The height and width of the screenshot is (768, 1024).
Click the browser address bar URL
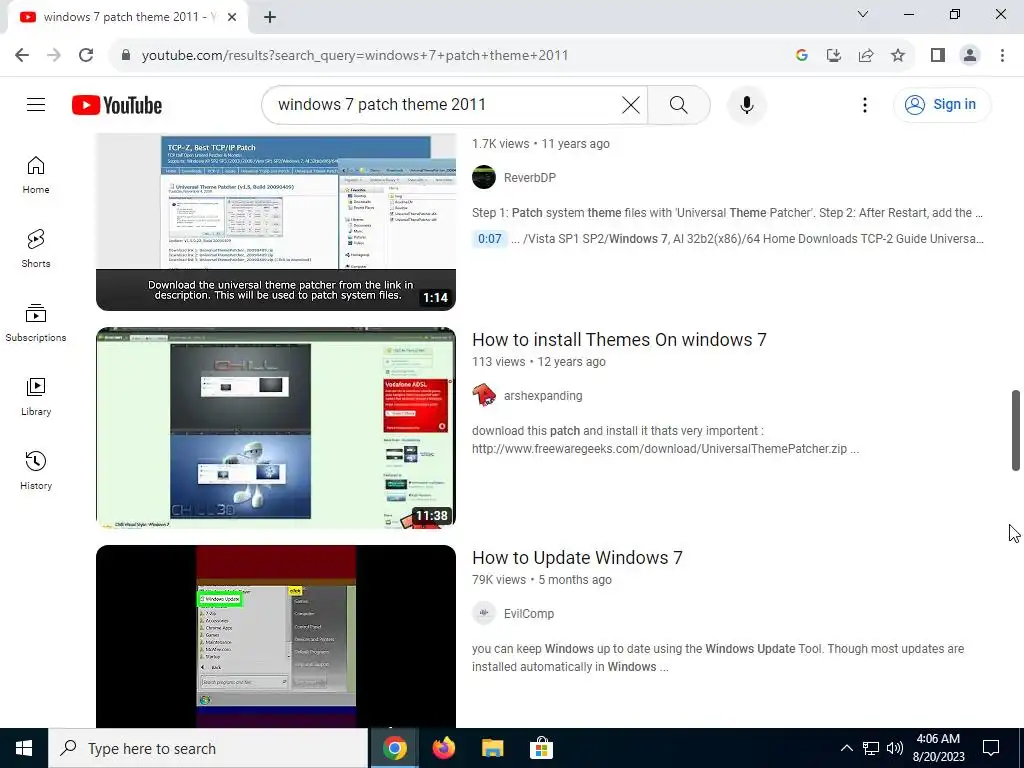pos(355,56)
